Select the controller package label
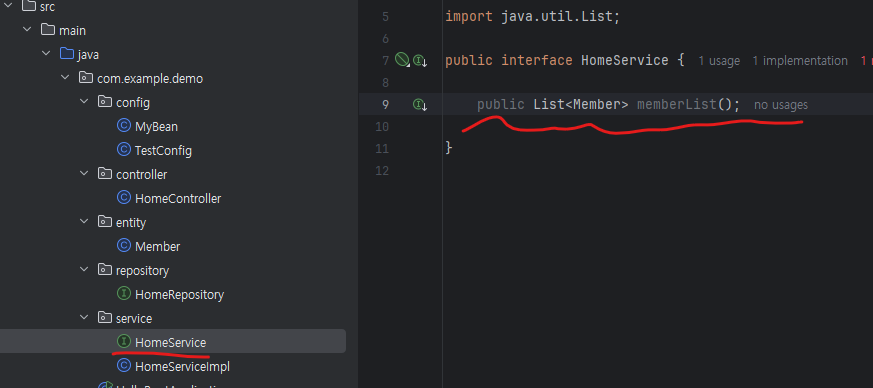The height and width of the screenshot is (388, 873). (x=141, y=174)
